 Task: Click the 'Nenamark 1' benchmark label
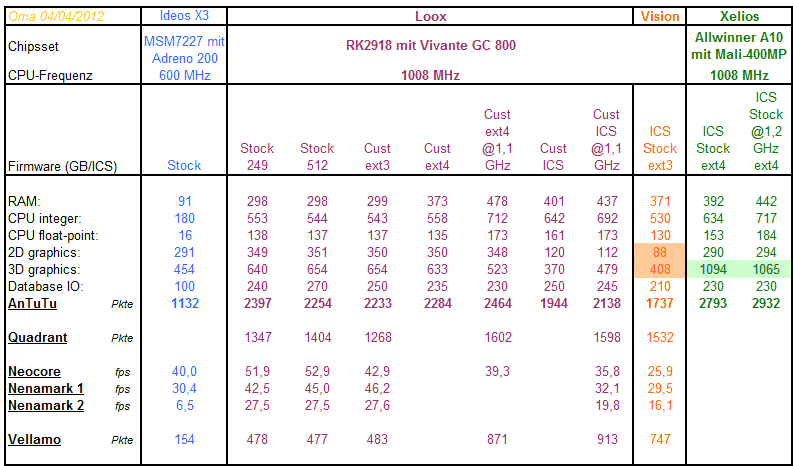tap(46, 389)
